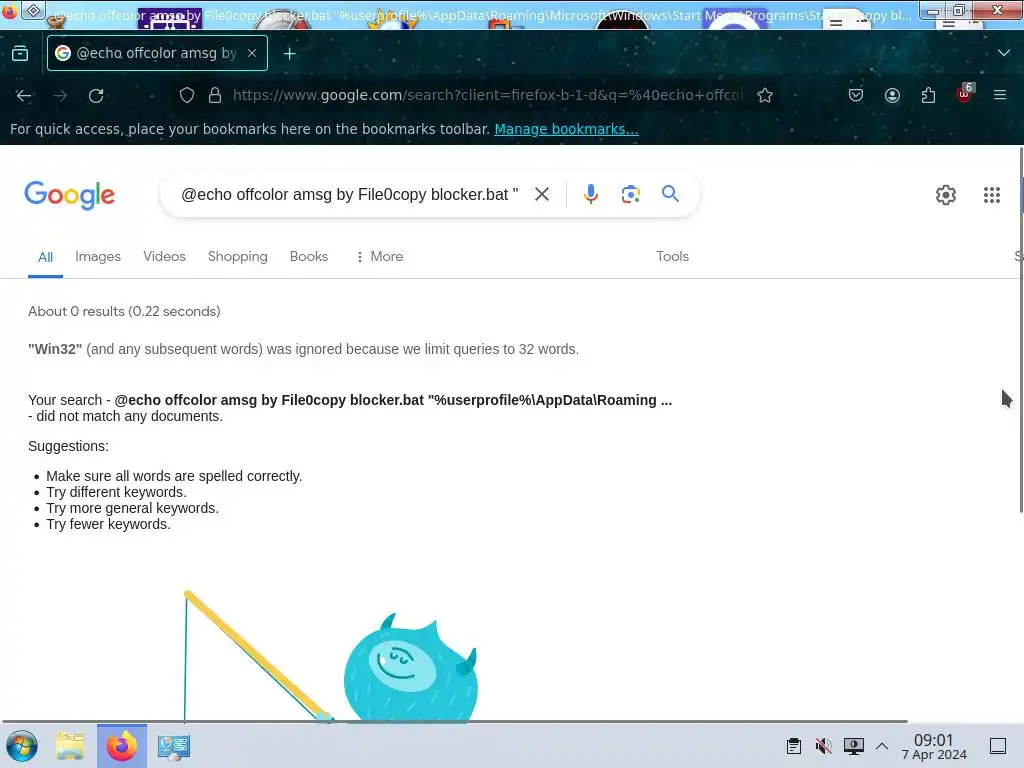Switch to Books results tab
Image resolution: width=1024 pixels, height=768 pixels.
point(309,257)
